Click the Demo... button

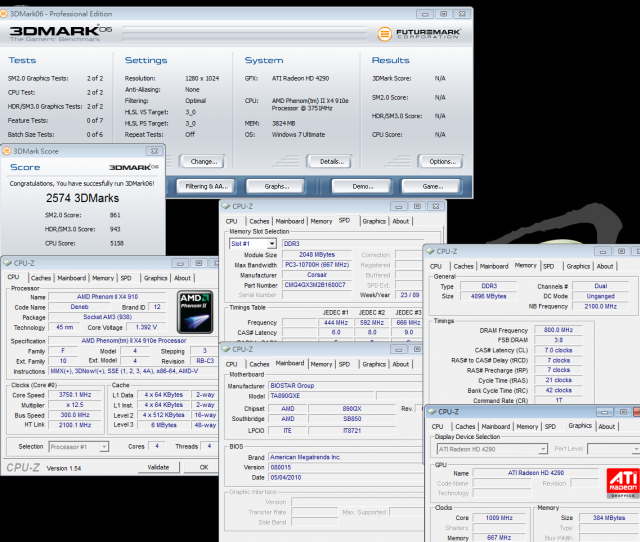point(362,187)
